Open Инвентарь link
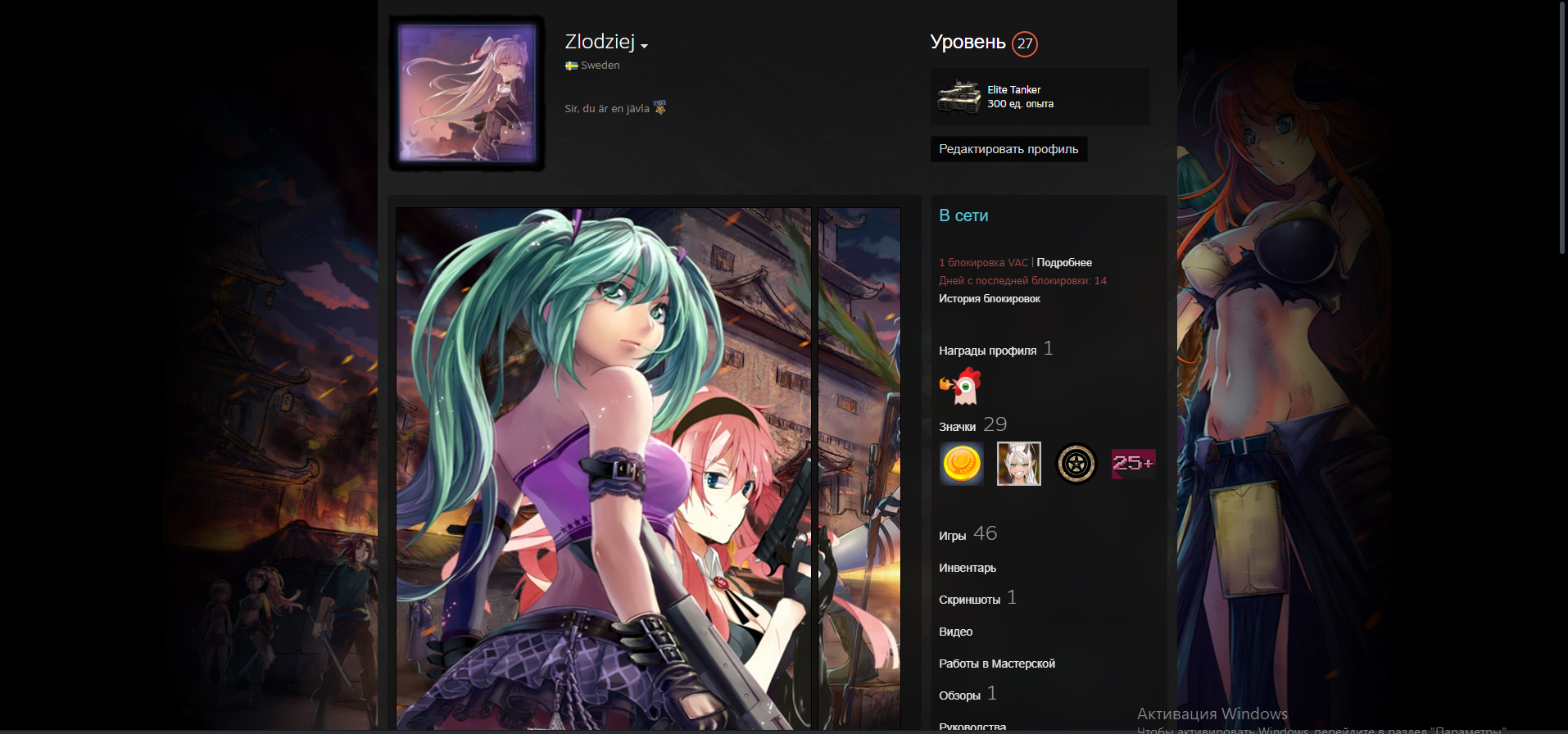 coord(968,568)
